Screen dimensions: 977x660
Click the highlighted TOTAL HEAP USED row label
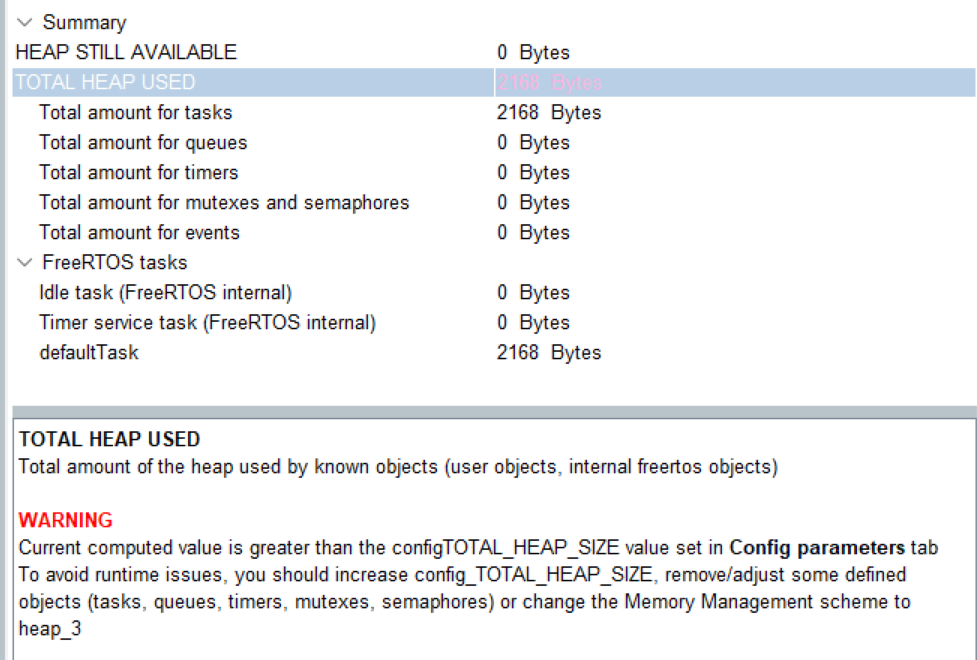[x=105, y=82]
